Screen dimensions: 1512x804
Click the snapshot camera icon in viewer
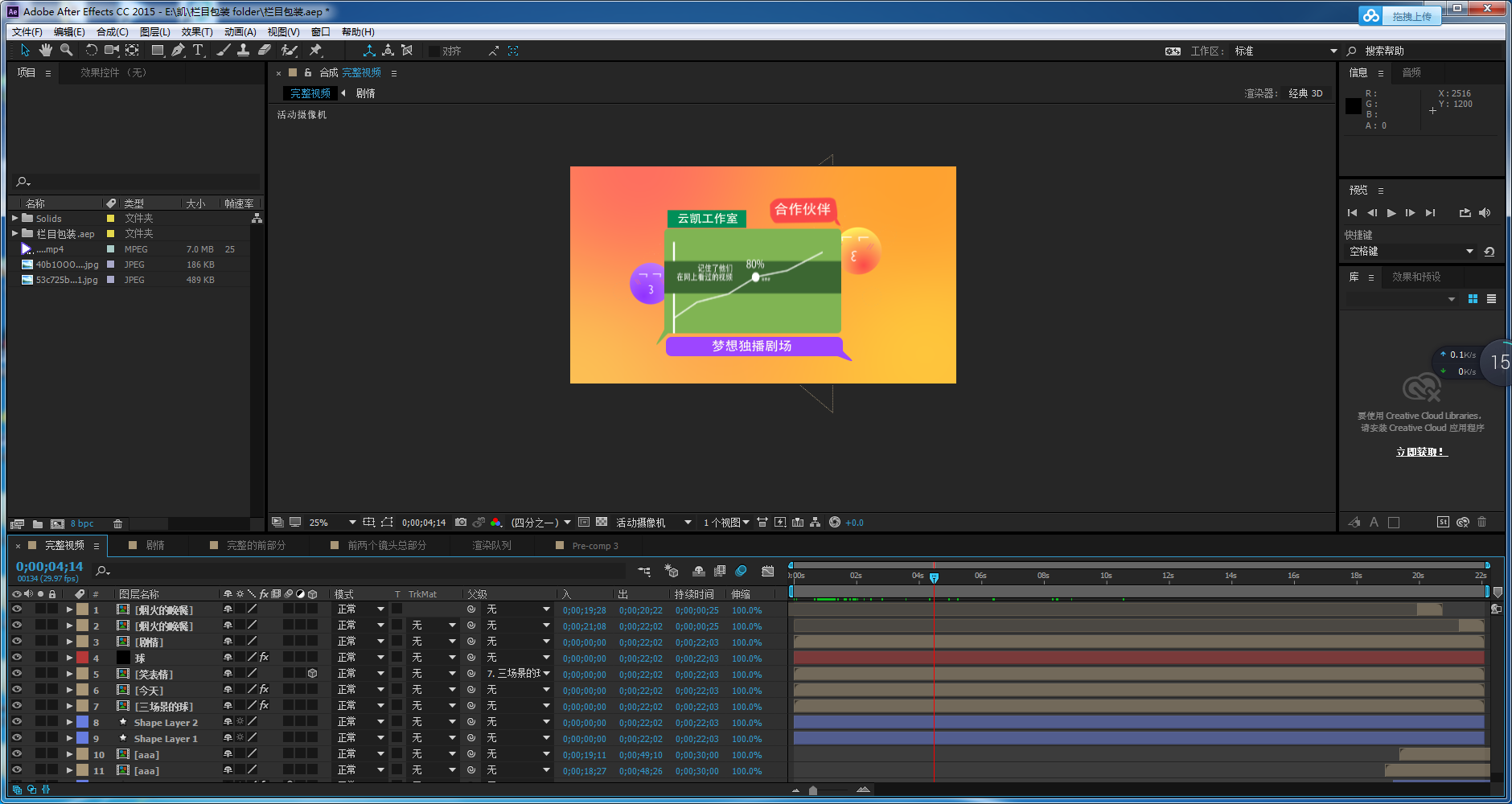(x=461, y=523)
